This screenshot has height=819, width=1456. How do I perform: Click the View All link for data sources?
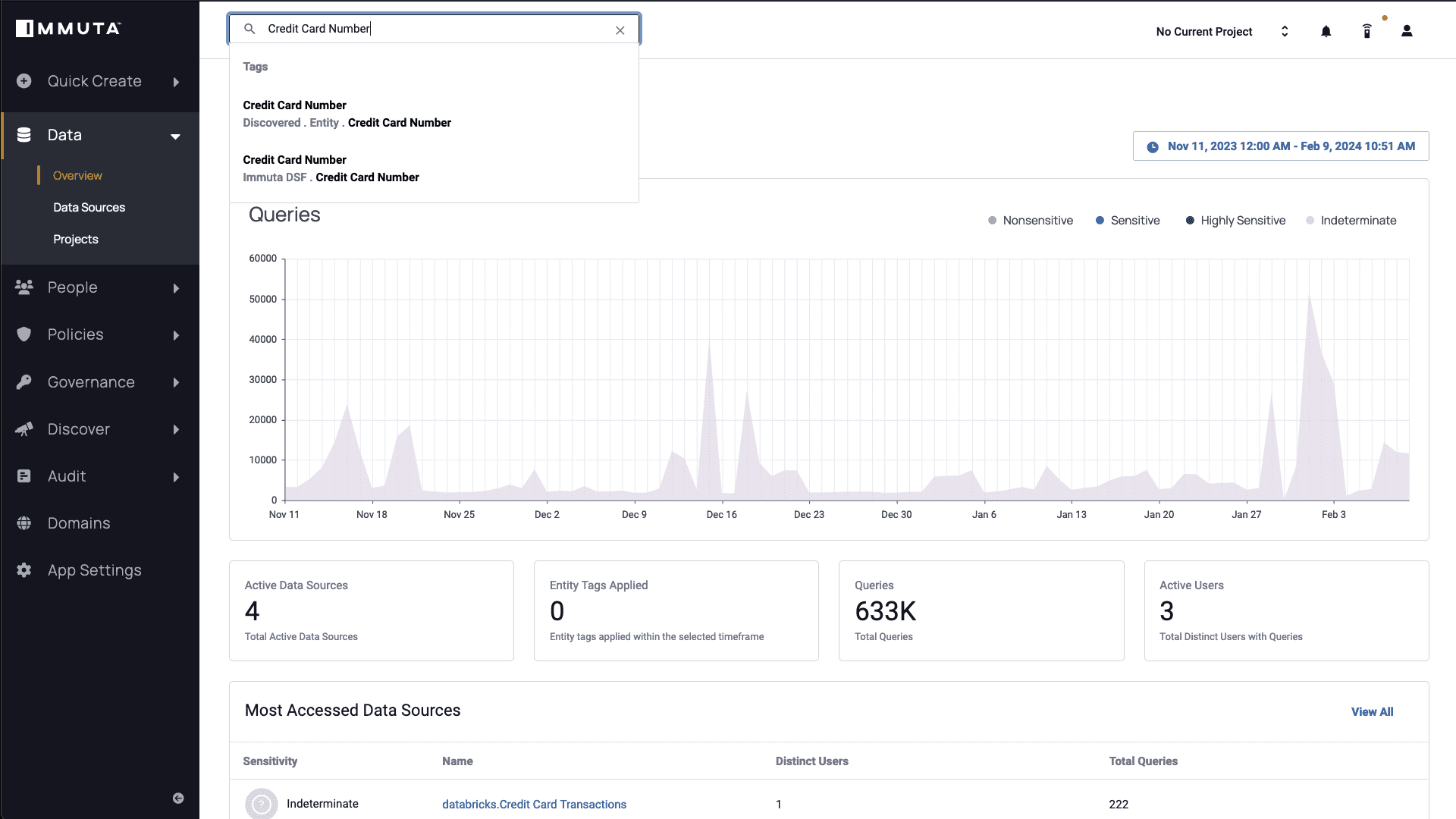pos(1372,711)
